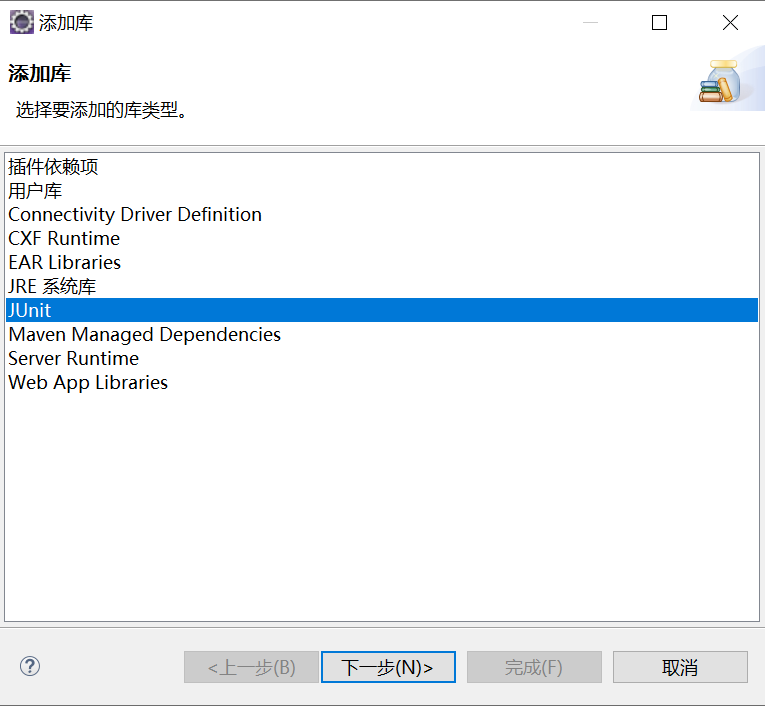765x706 pixels.
Task: Maximize the 添加库 dialog window
Action: pyautogui.click(x=659, y=22)
